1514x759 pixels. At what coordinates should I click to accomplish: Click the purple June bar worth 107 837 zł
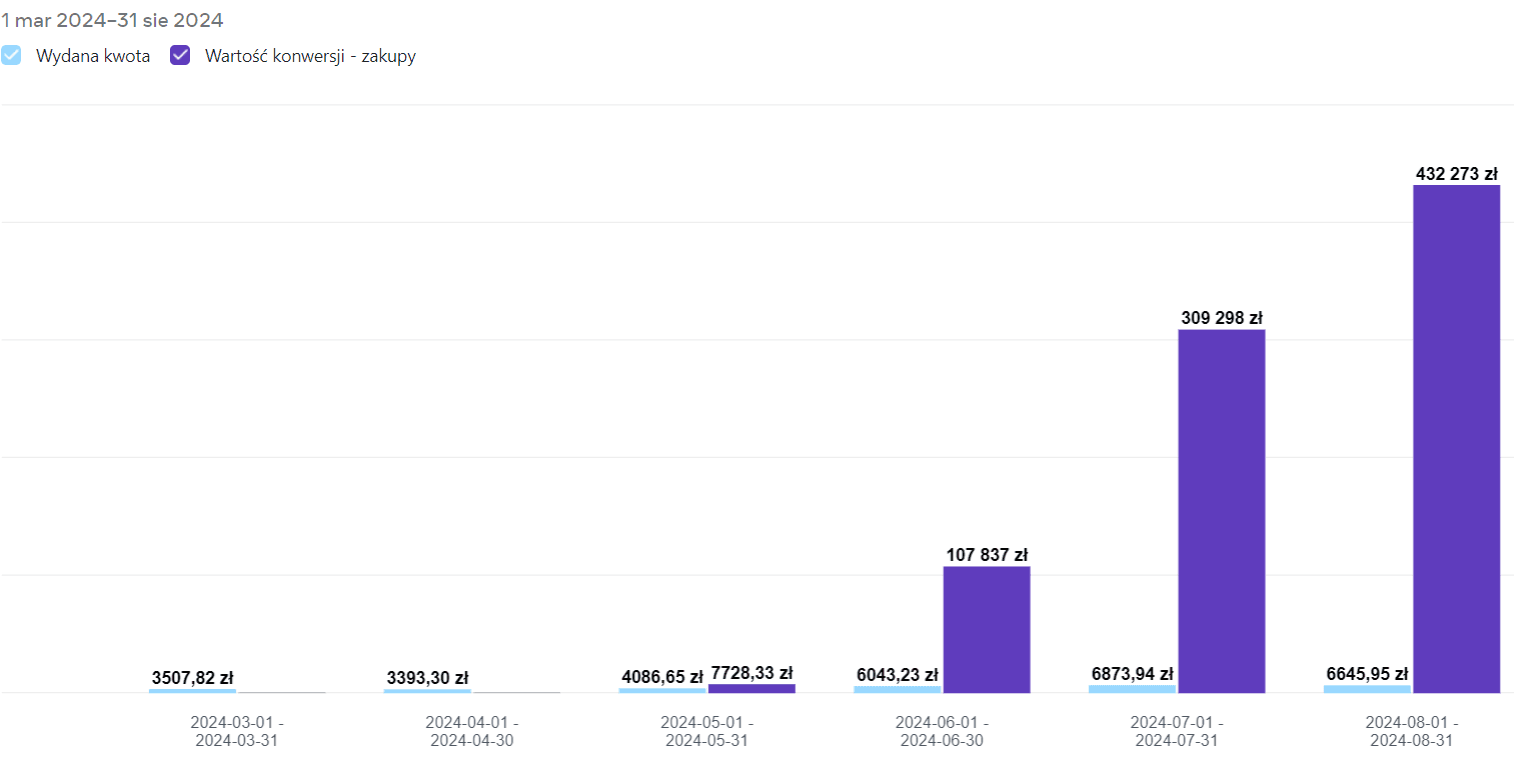pos(986,629)
